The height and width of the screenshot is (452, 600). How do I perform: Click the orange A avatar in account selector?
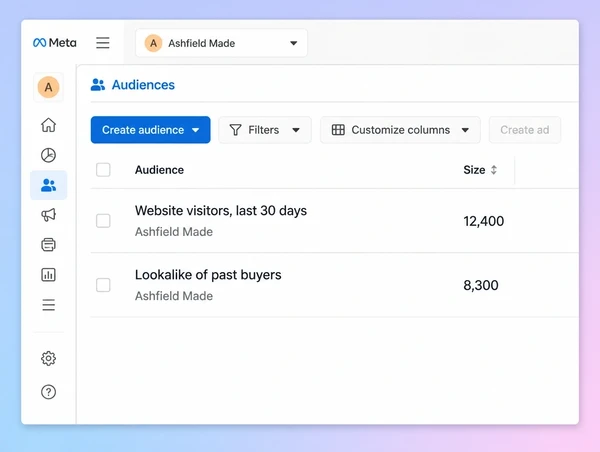153,43
